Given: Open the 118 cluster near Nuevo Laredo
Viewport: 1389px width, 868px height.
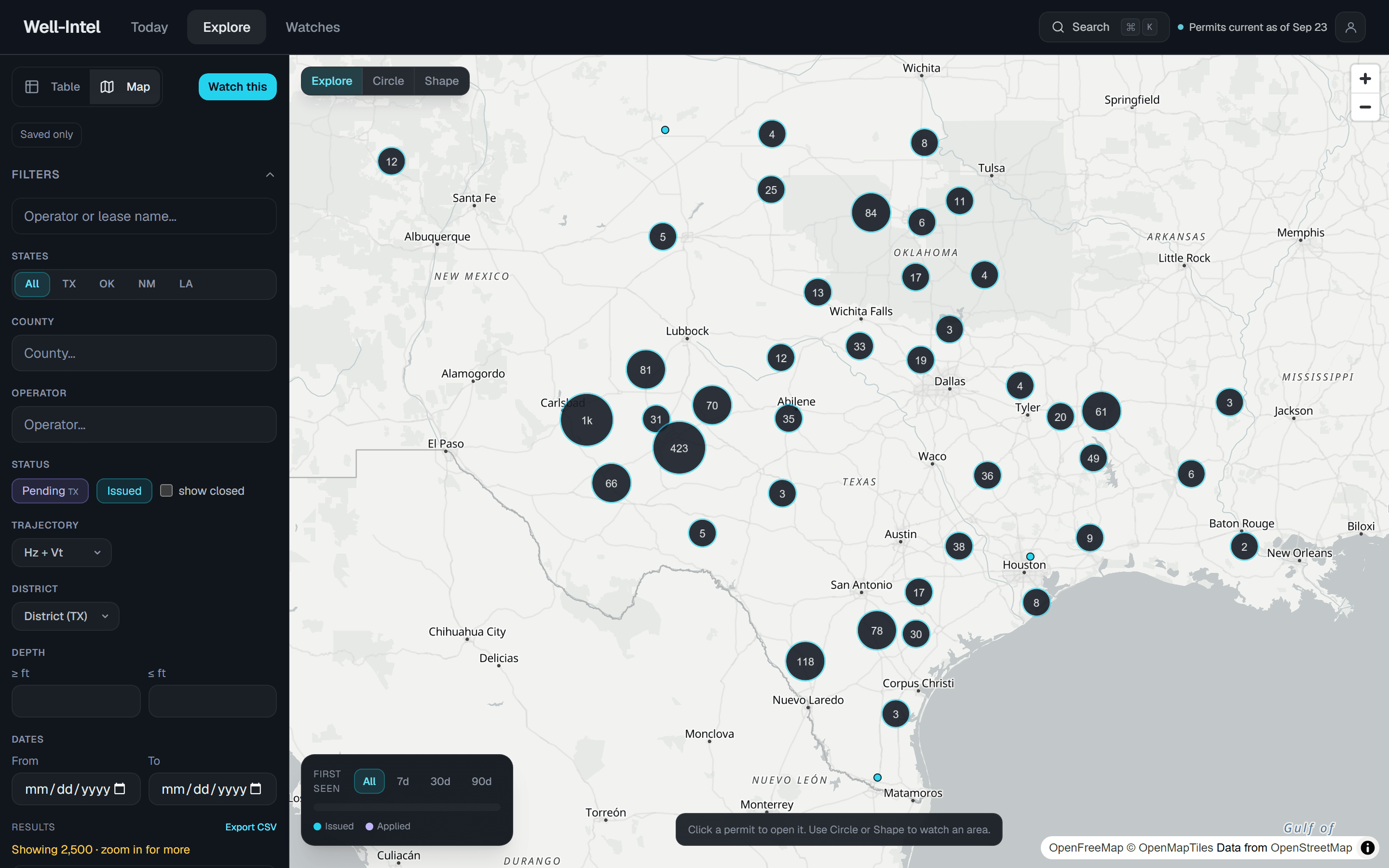Looking at the screenshot, I should [804, 661].
